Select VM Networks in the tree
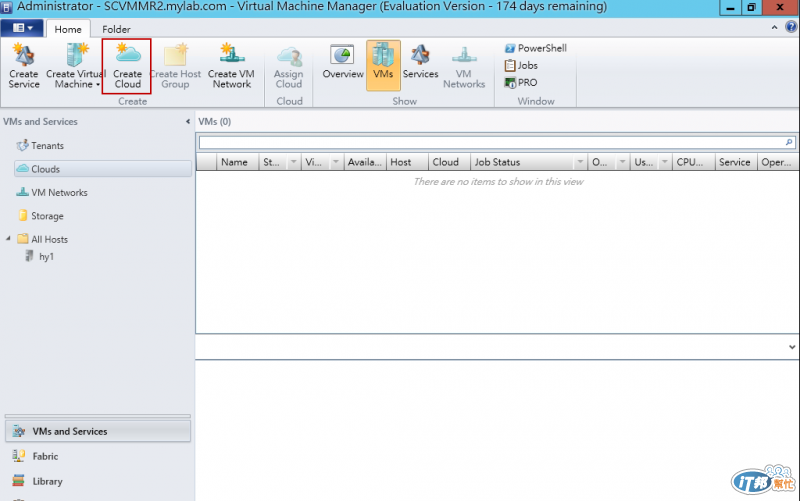800x501 pixels. click(52, 193)
